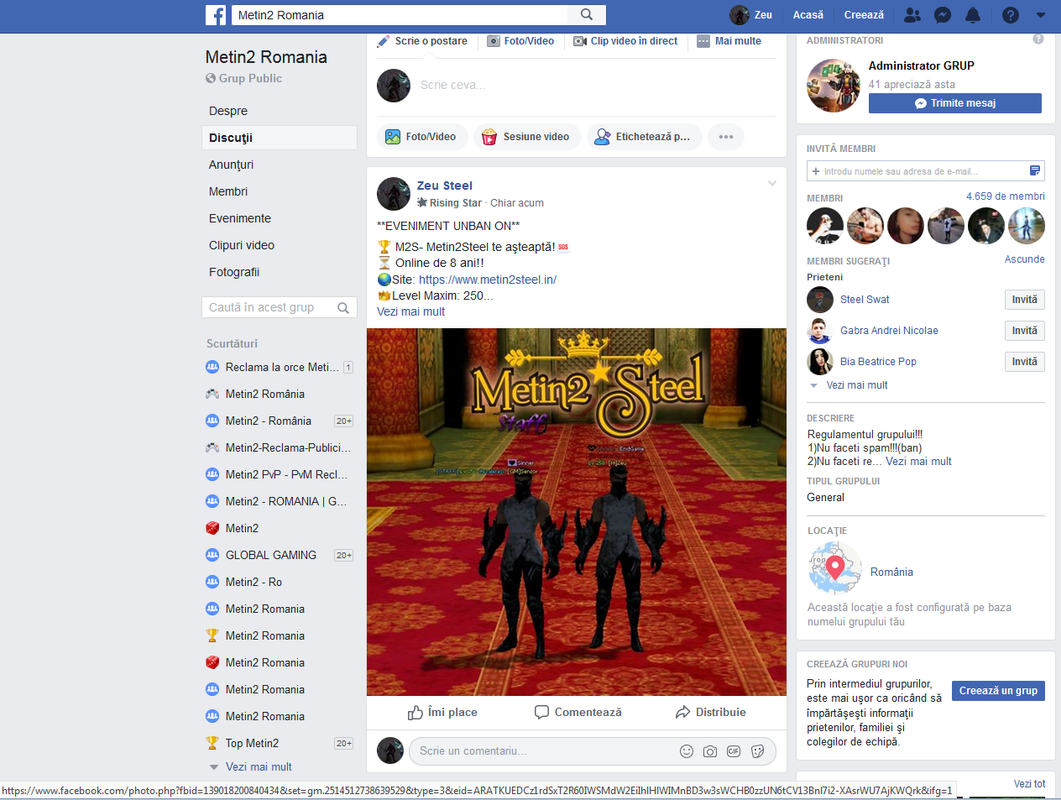The width and height of the screenshot is (1061, 800).
Task: Open Zeu Steel author name link
Action: click(445, 185)
